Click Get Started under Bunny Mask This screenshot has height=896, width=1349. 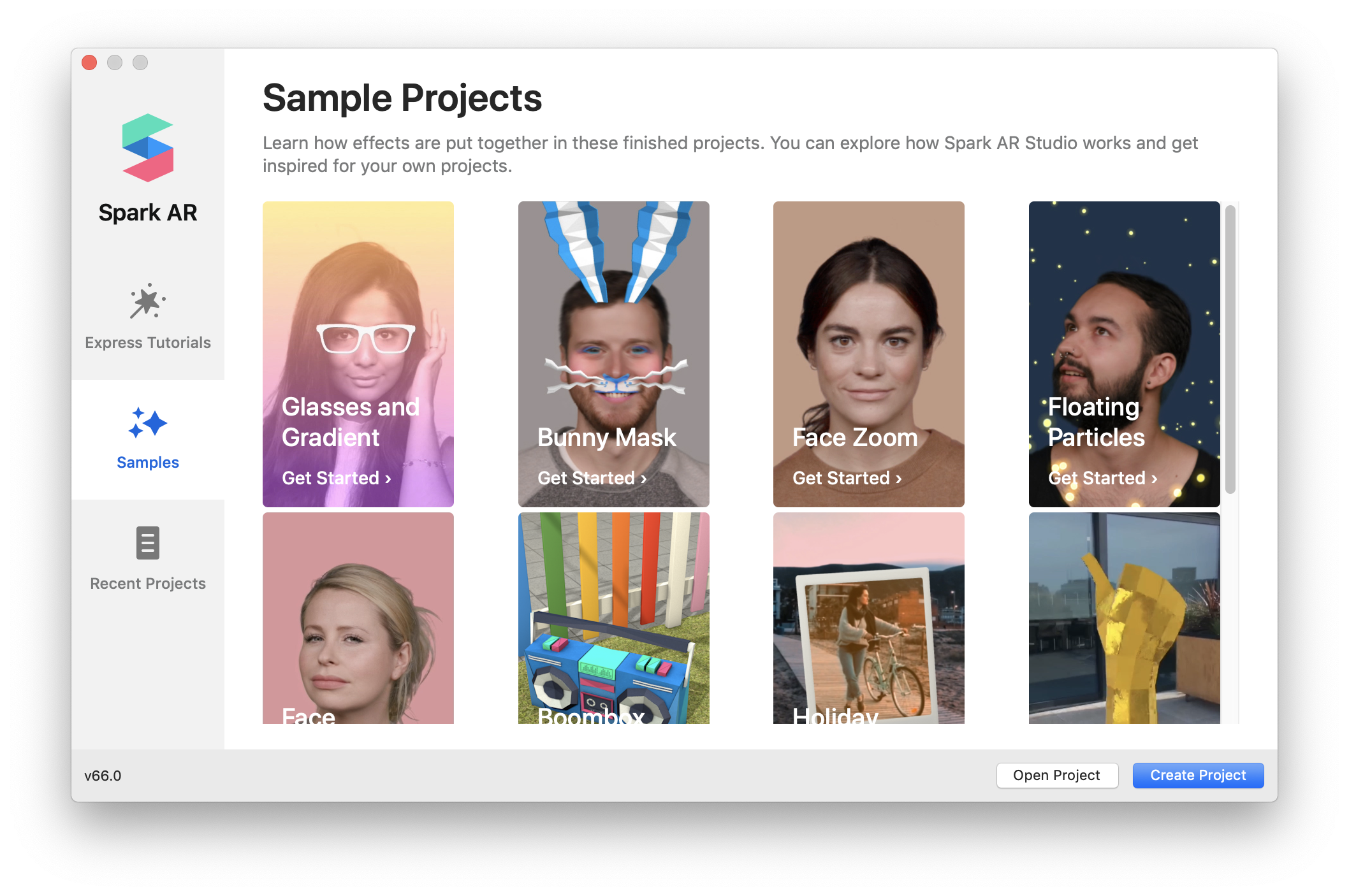(x=592, y=478)
